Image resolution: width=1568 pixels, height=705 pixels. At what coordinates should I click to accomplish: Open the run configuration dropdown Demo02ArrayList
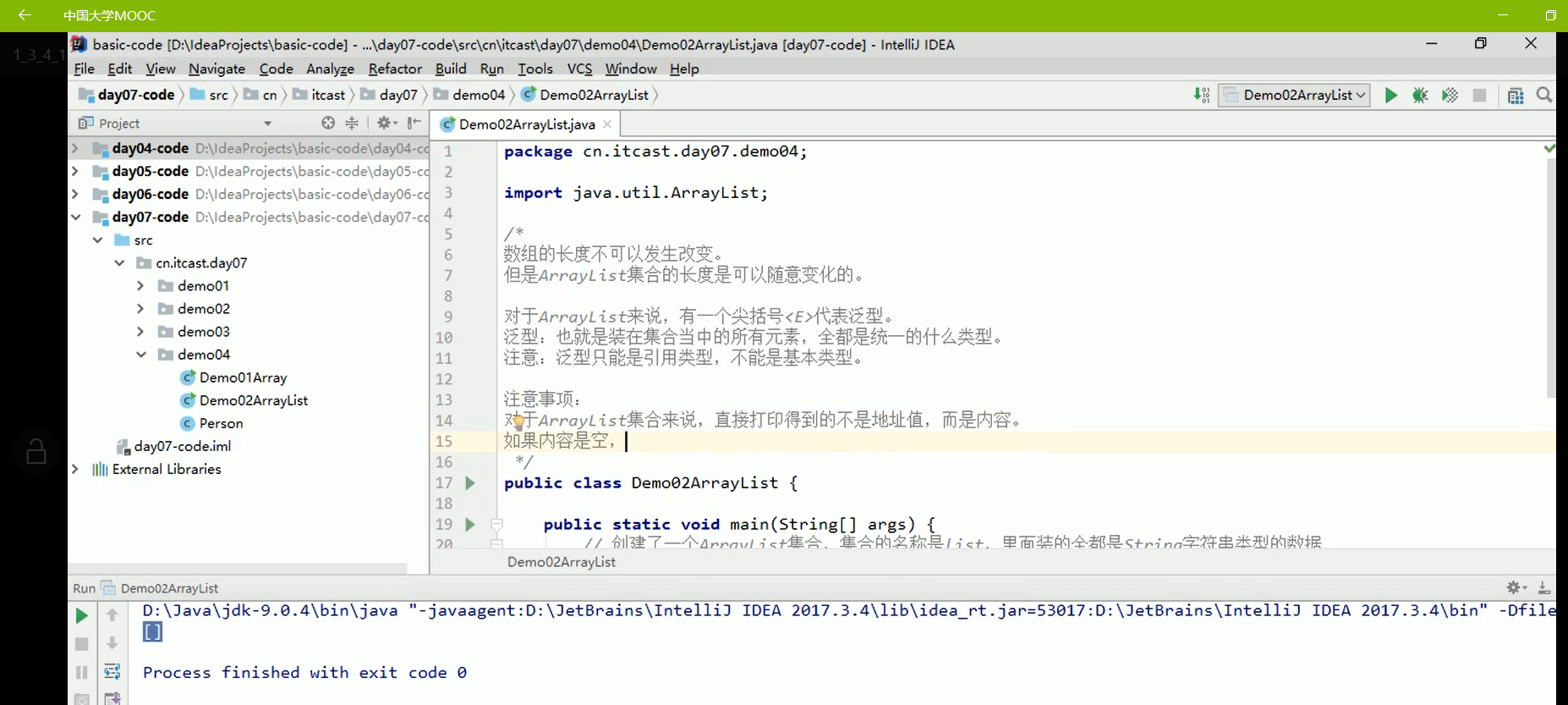click(x=1294, y=96)
